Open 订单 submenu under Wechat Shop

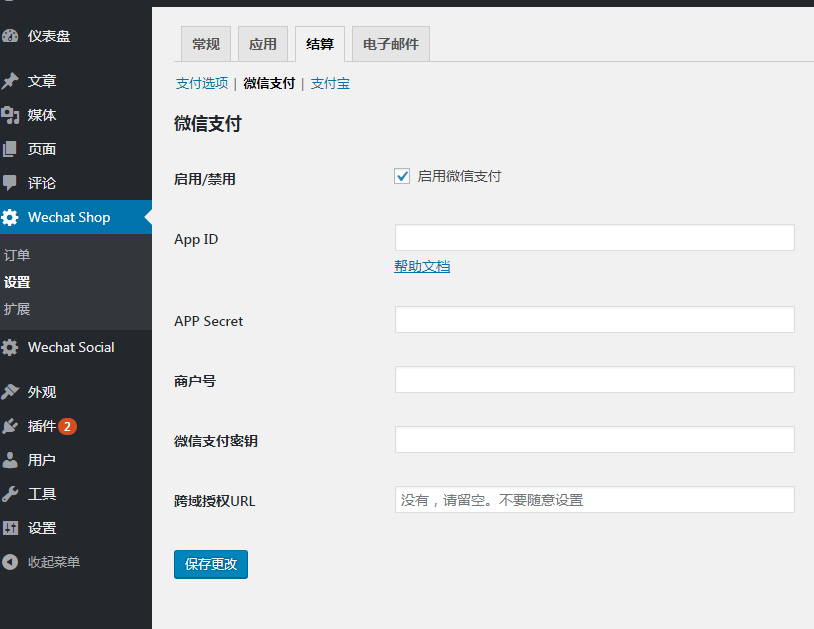(x=17, y=255)
